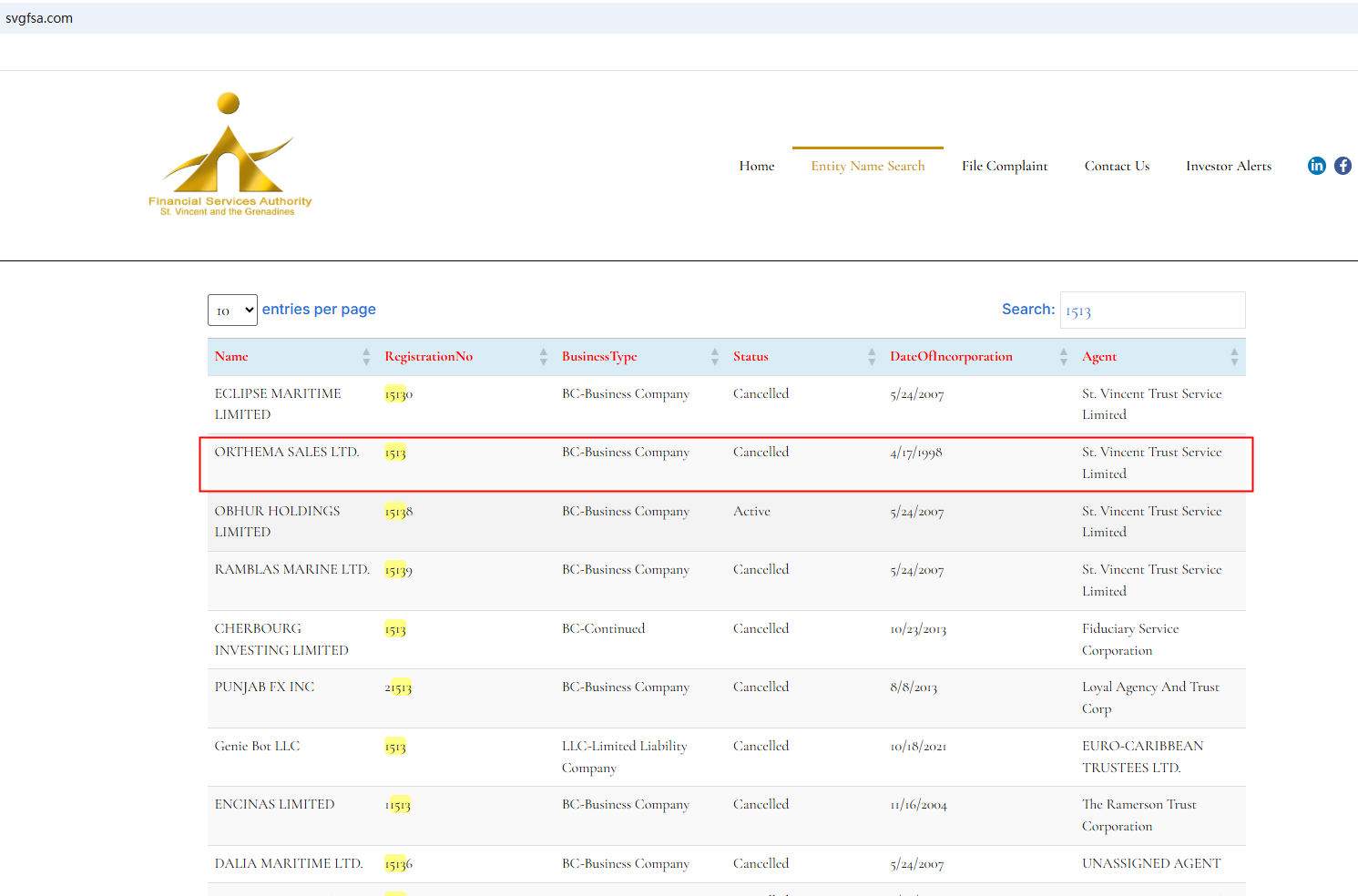Sort by DateOfIncorporation column arrows

pos(1063,357)
